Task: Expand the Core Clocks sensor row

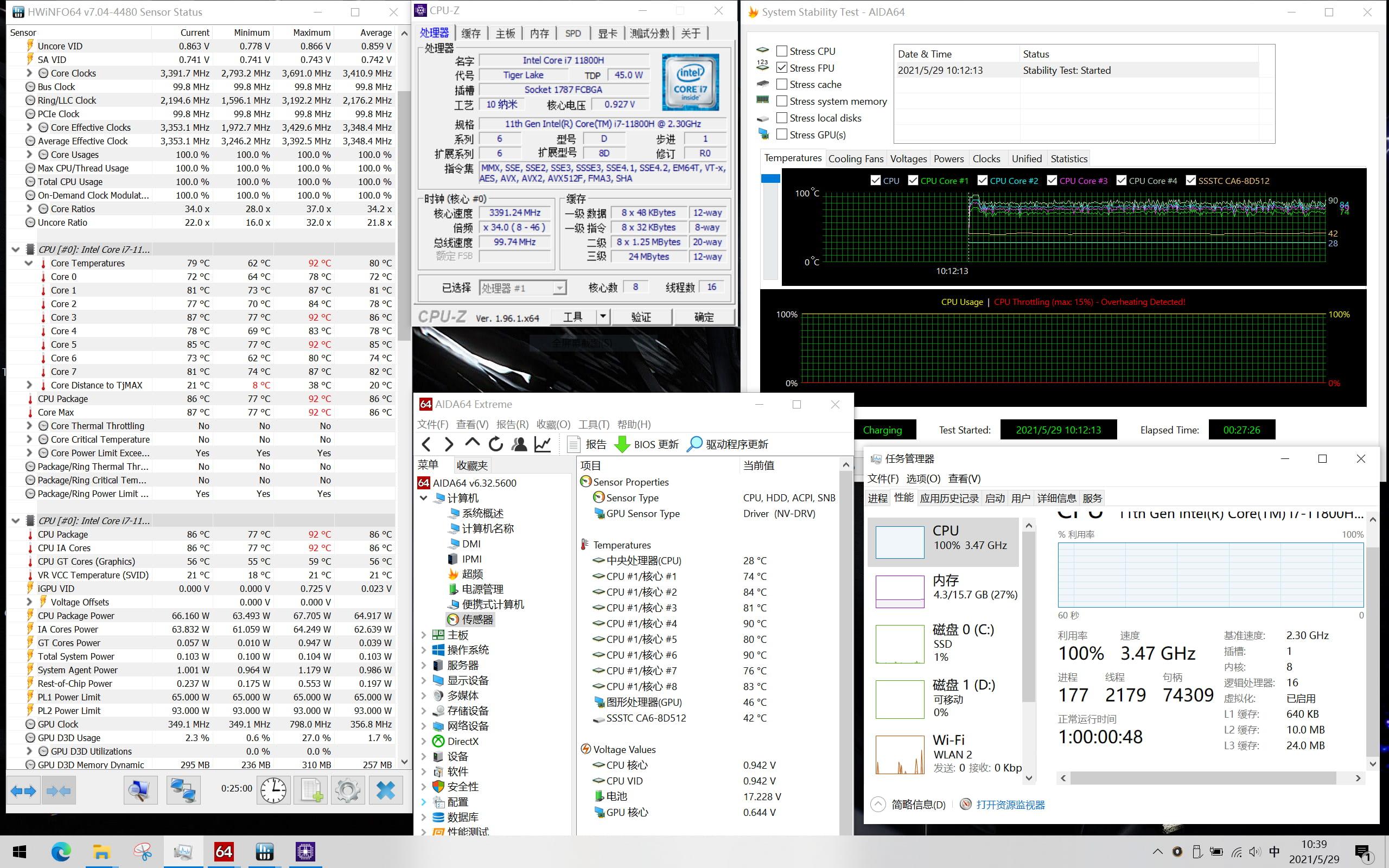Action: 29,73
